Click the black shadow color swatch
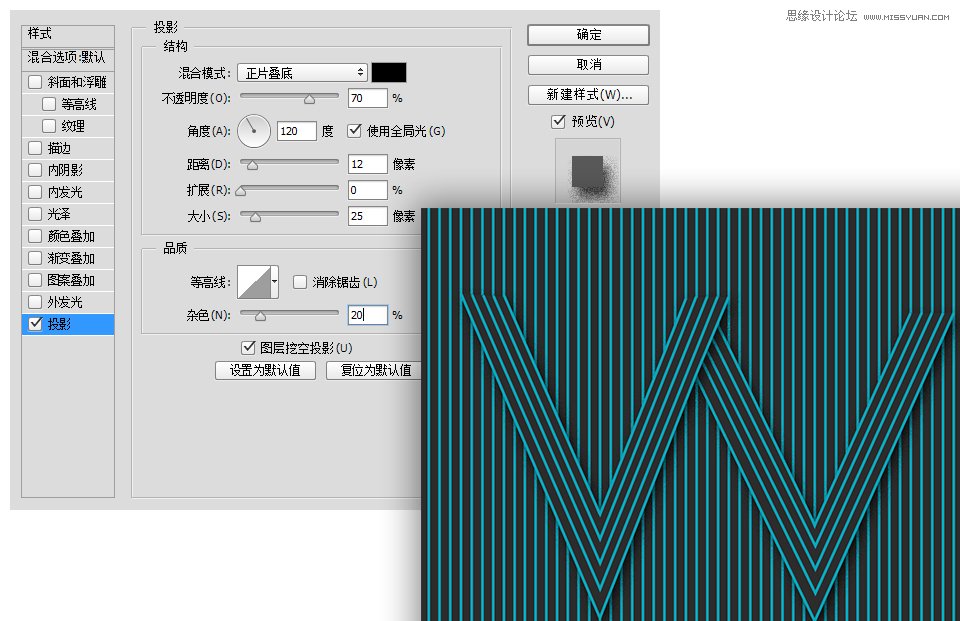This screenshot has height=621, width=960. [389, 71]
